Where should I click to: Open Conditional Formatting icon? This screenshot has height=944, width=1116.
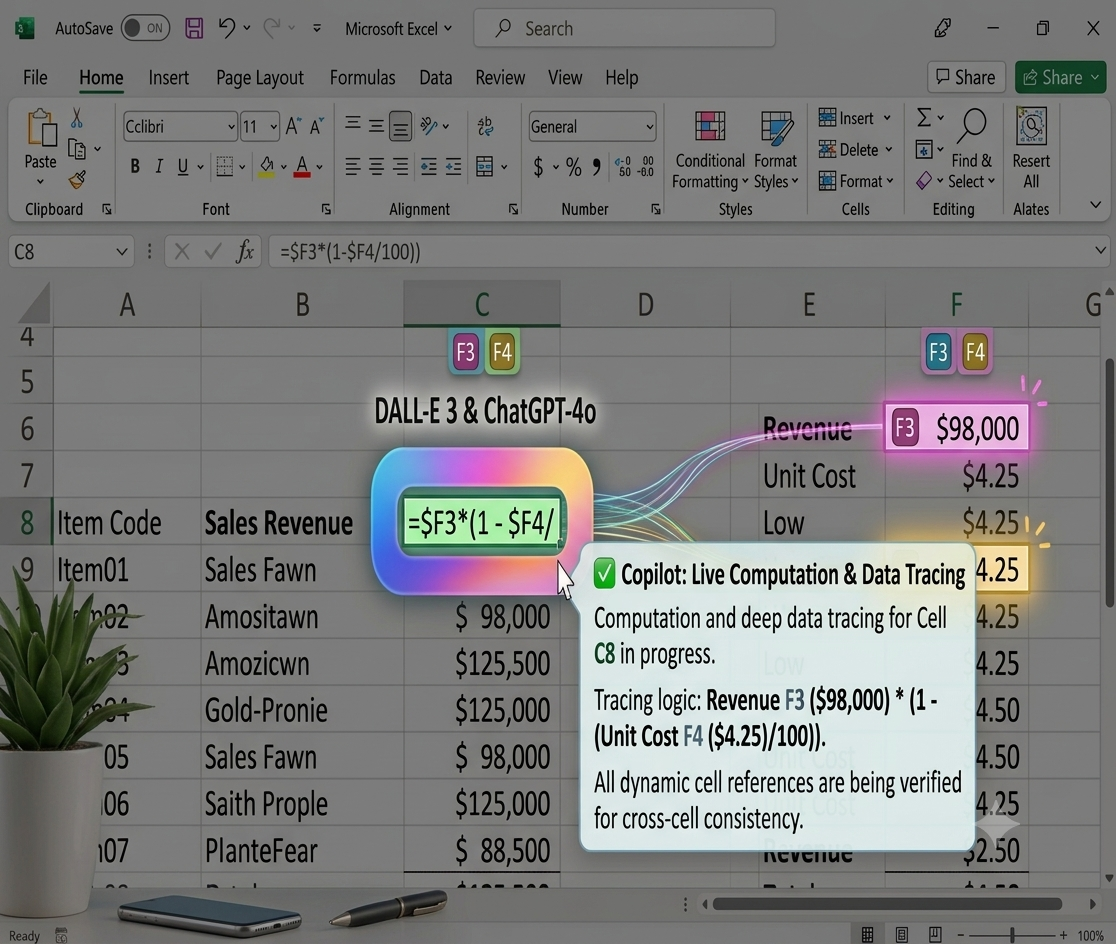710,126
